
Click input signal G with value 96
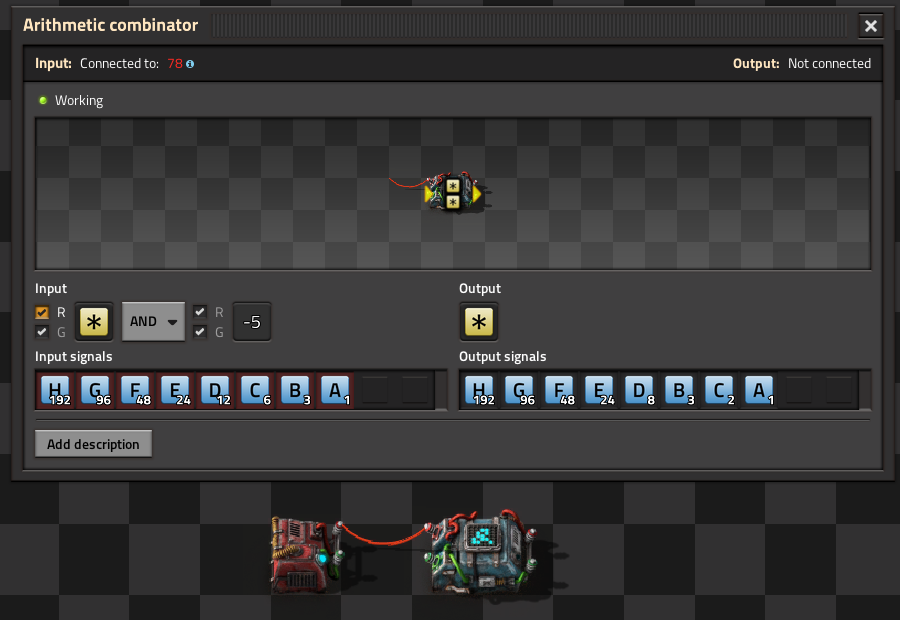pyautogui.click(x=96, y=390)
